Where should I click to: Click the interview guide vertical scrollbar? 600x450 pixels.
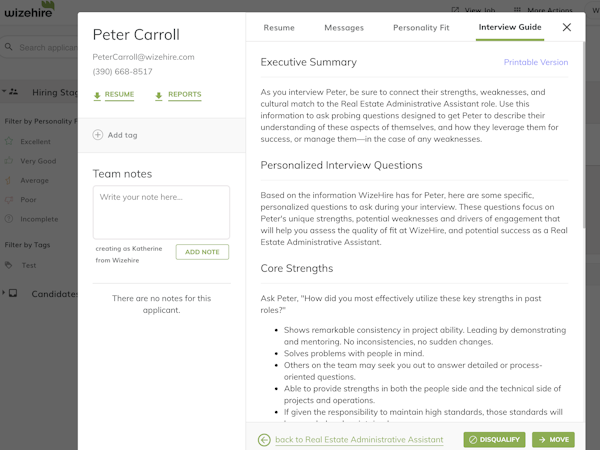(583, 135)
